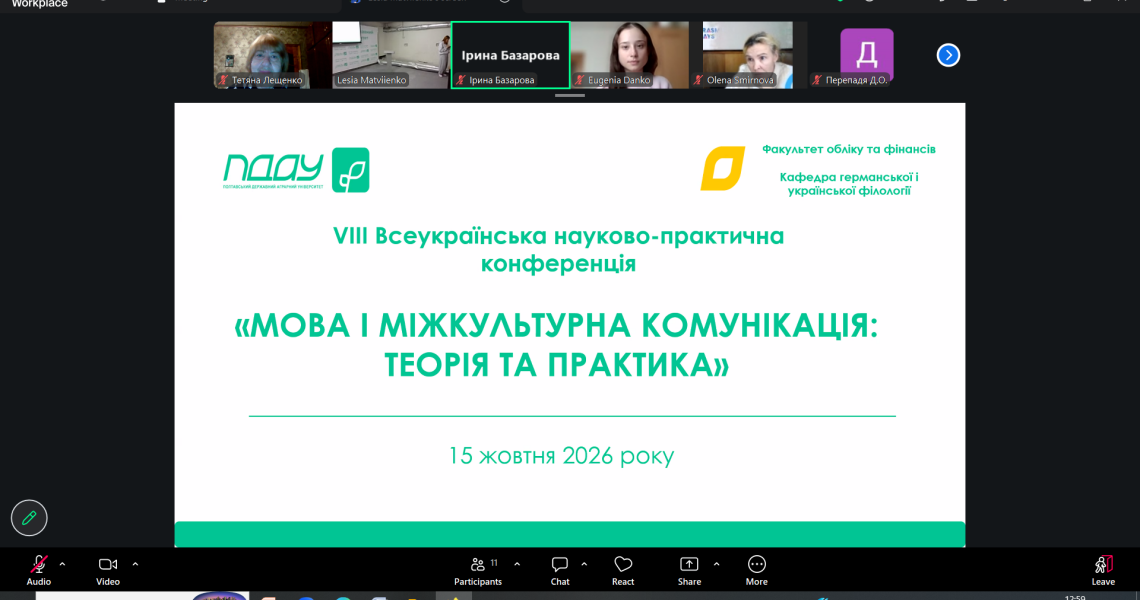Open the React emoji picker
Screen dimensions: 1140x600
pyautogui.click(x=623, y=570)
